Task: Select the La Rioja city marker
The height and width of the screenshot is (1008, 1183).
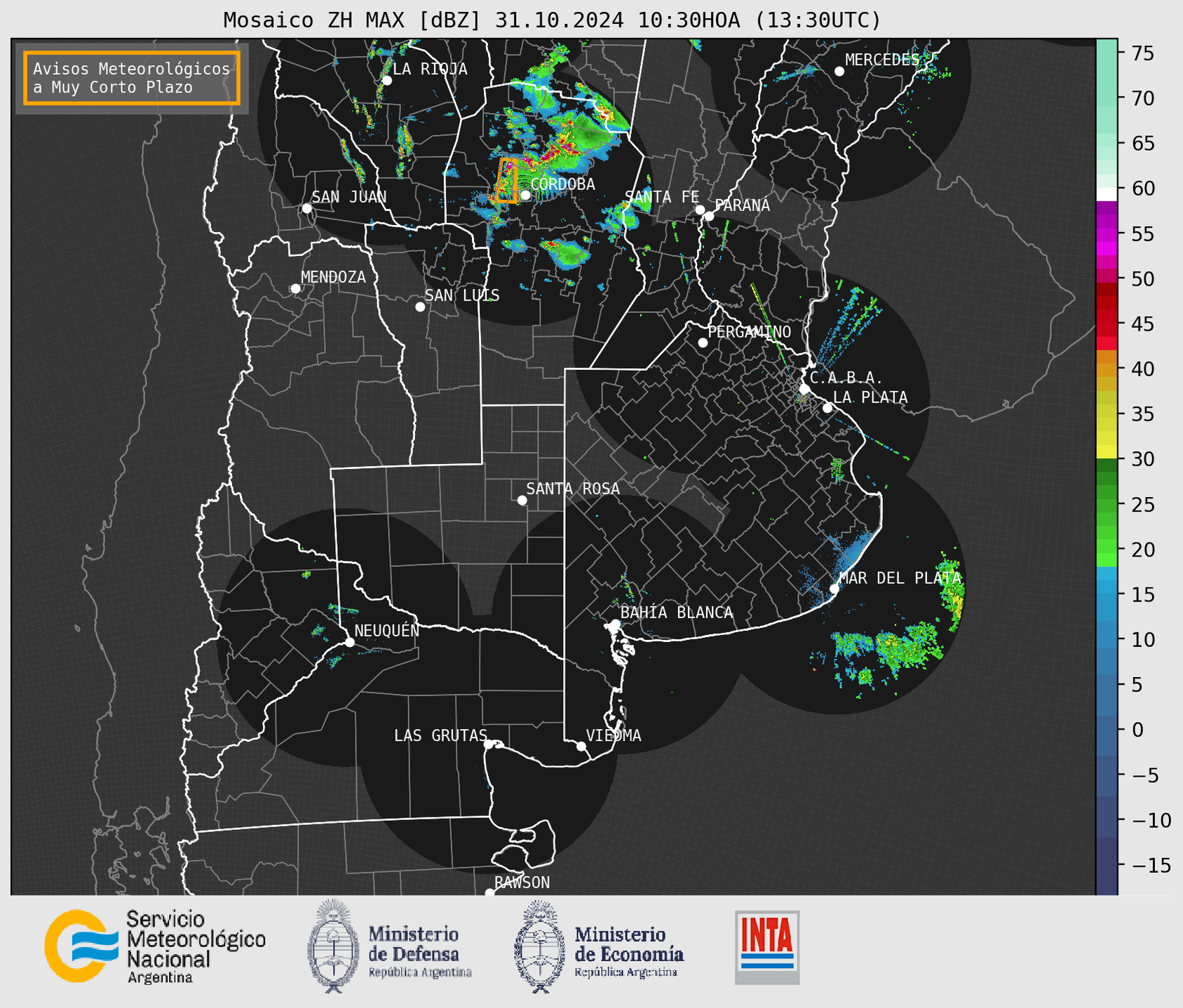Action: 387,81
